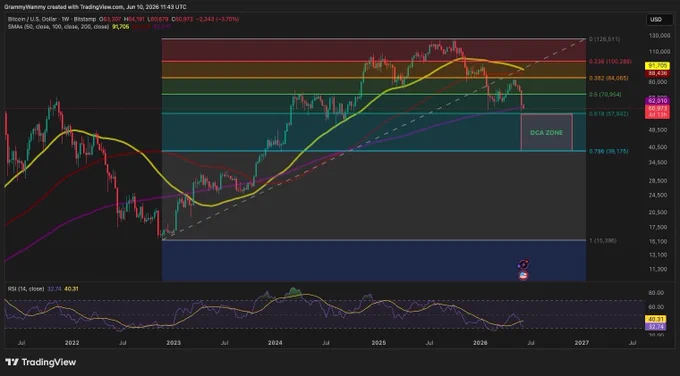The height and width of the screenshot is (376, 680).
Task: Click the dark red 88,436 price axis tag
Action: [x=658, y=73]
